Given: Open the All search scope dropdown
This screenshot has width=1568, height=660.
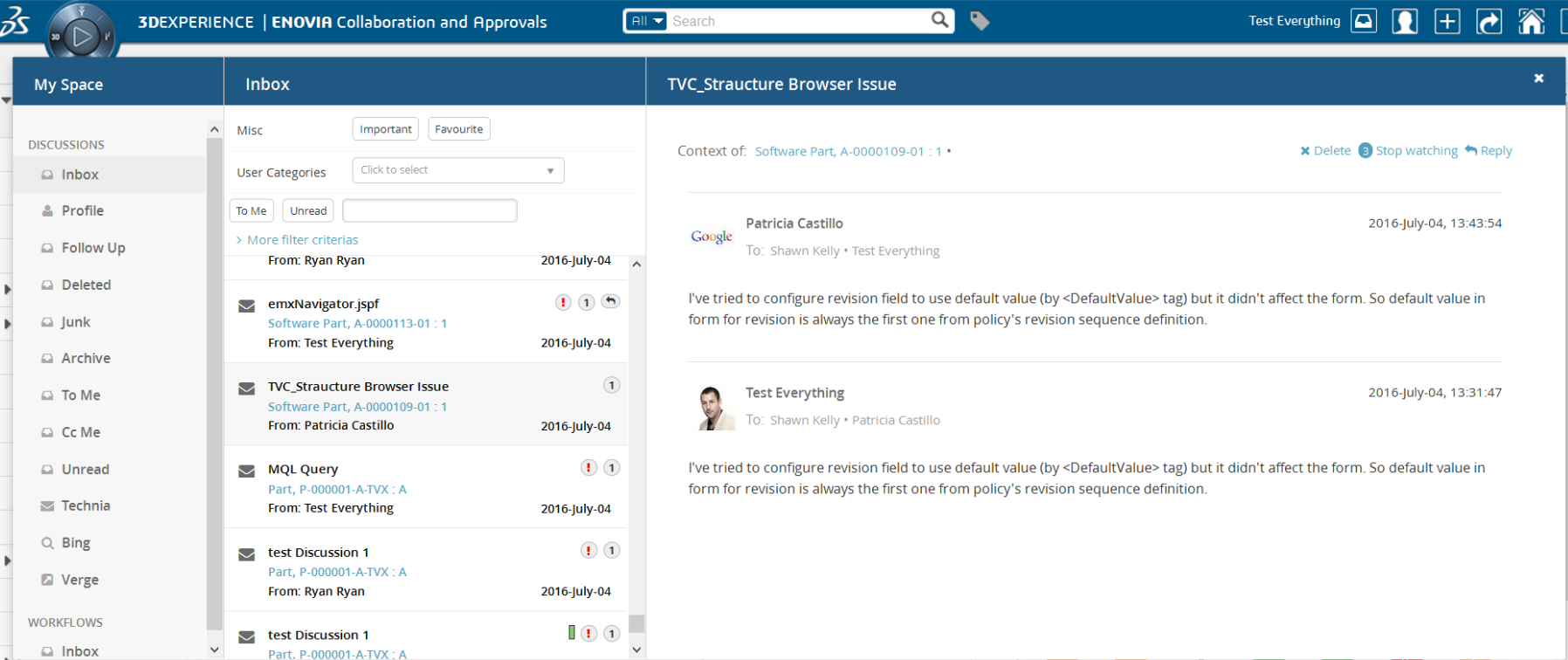Looking at the screenshot, I should pos(647,21).
